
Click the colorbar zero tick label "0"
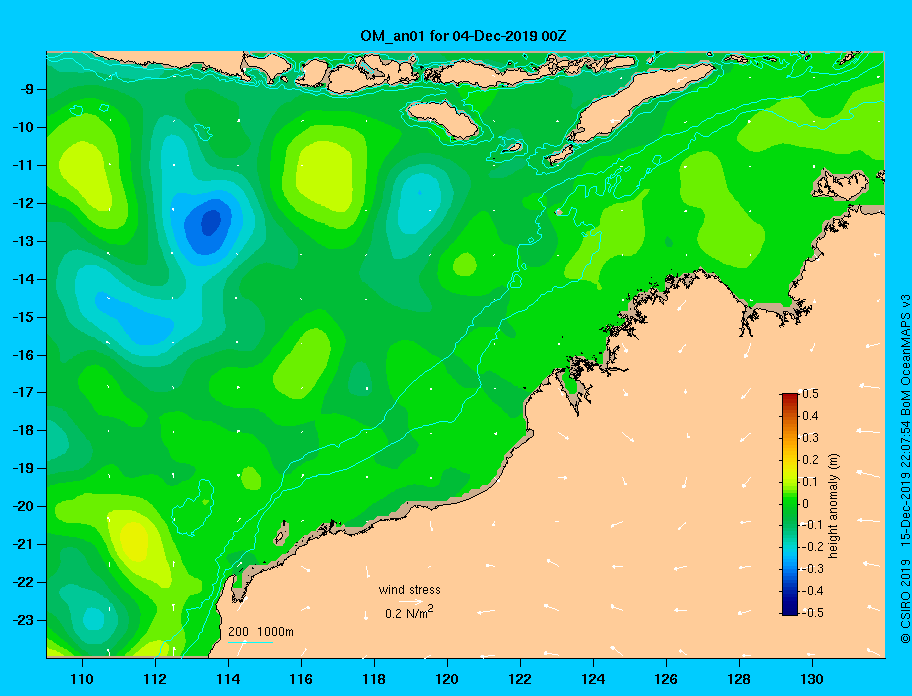pyautogui.click(x=806, y=504)
